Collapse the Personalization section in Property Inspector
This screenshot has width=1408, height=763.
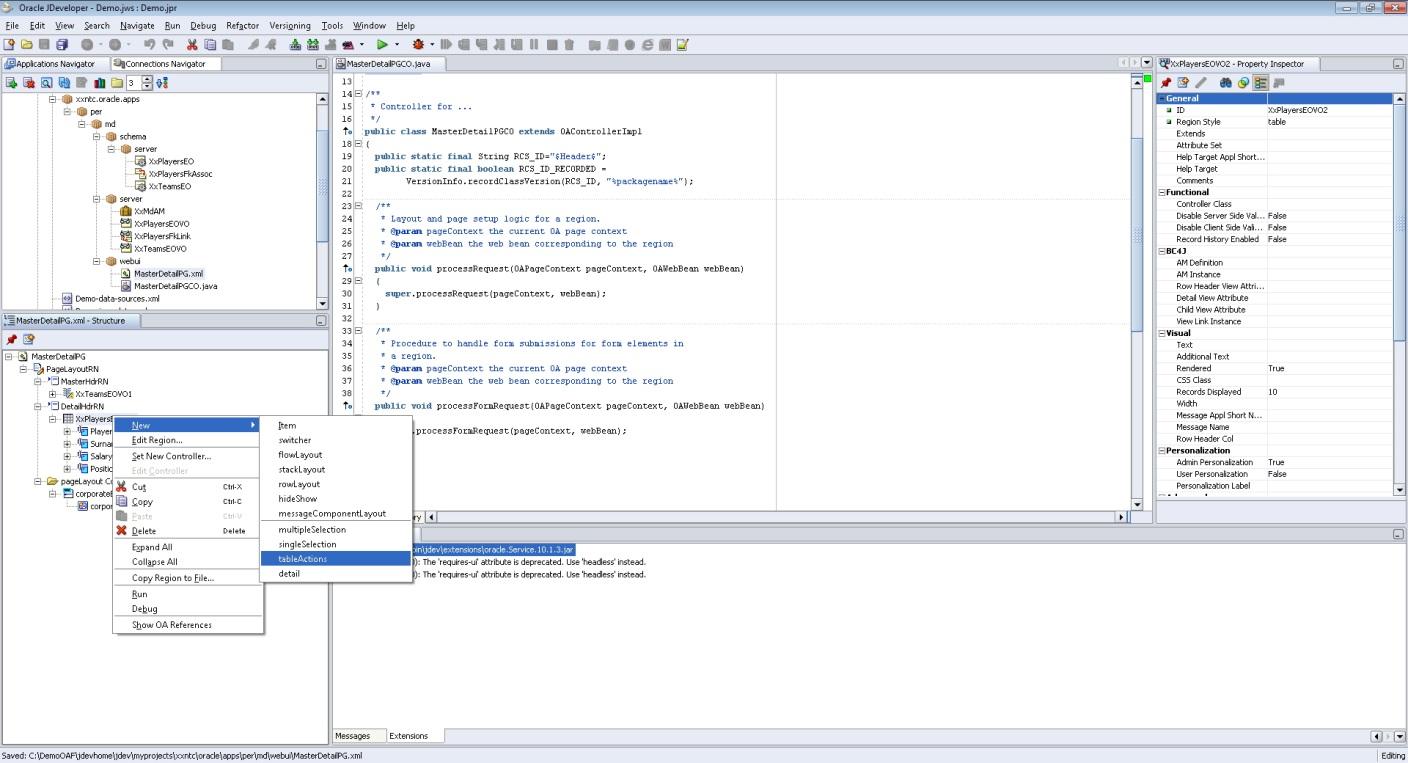click(1162, 450)
